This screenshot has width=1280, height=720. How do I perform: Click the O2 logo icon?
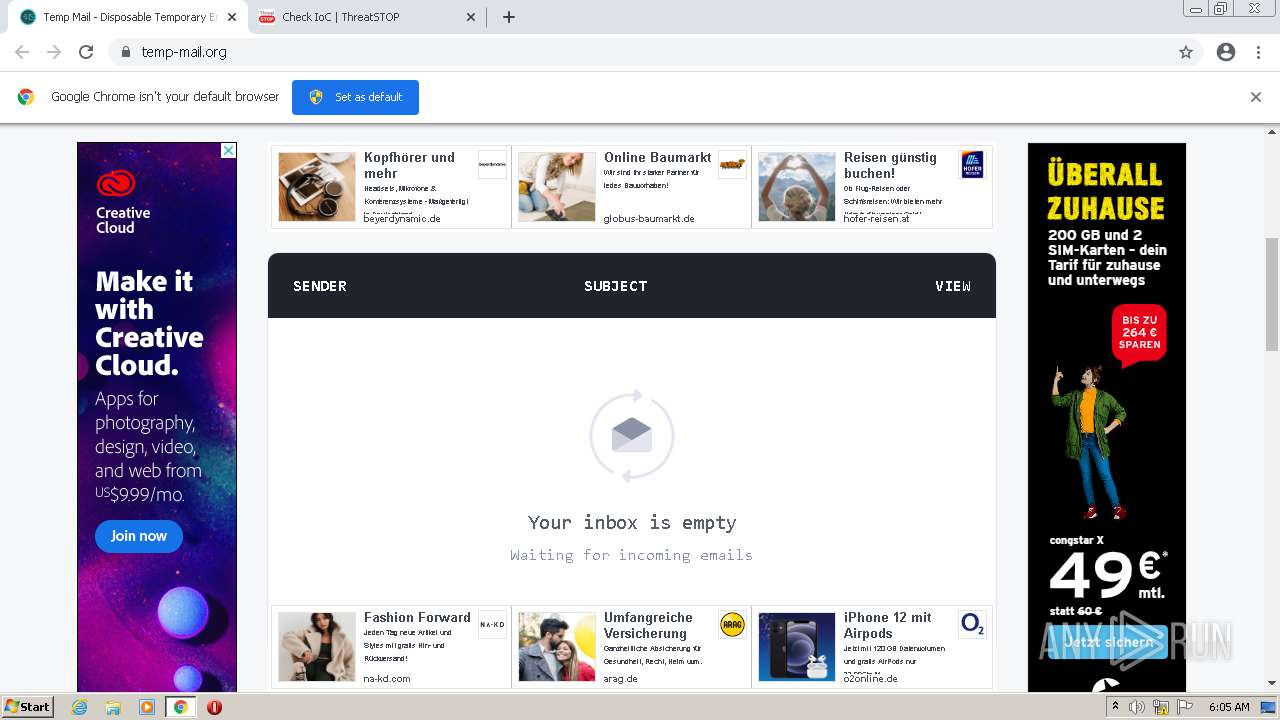pos(972,624)
